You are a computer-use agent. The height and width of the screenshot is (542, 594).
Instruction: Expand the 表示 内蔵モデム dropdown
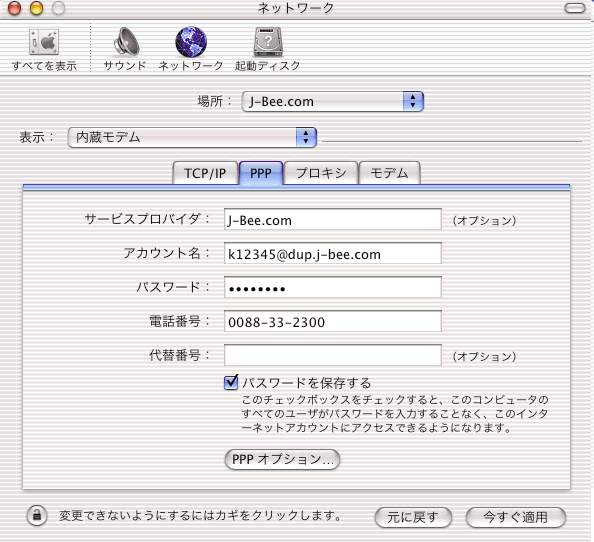(x=192, y=137)
